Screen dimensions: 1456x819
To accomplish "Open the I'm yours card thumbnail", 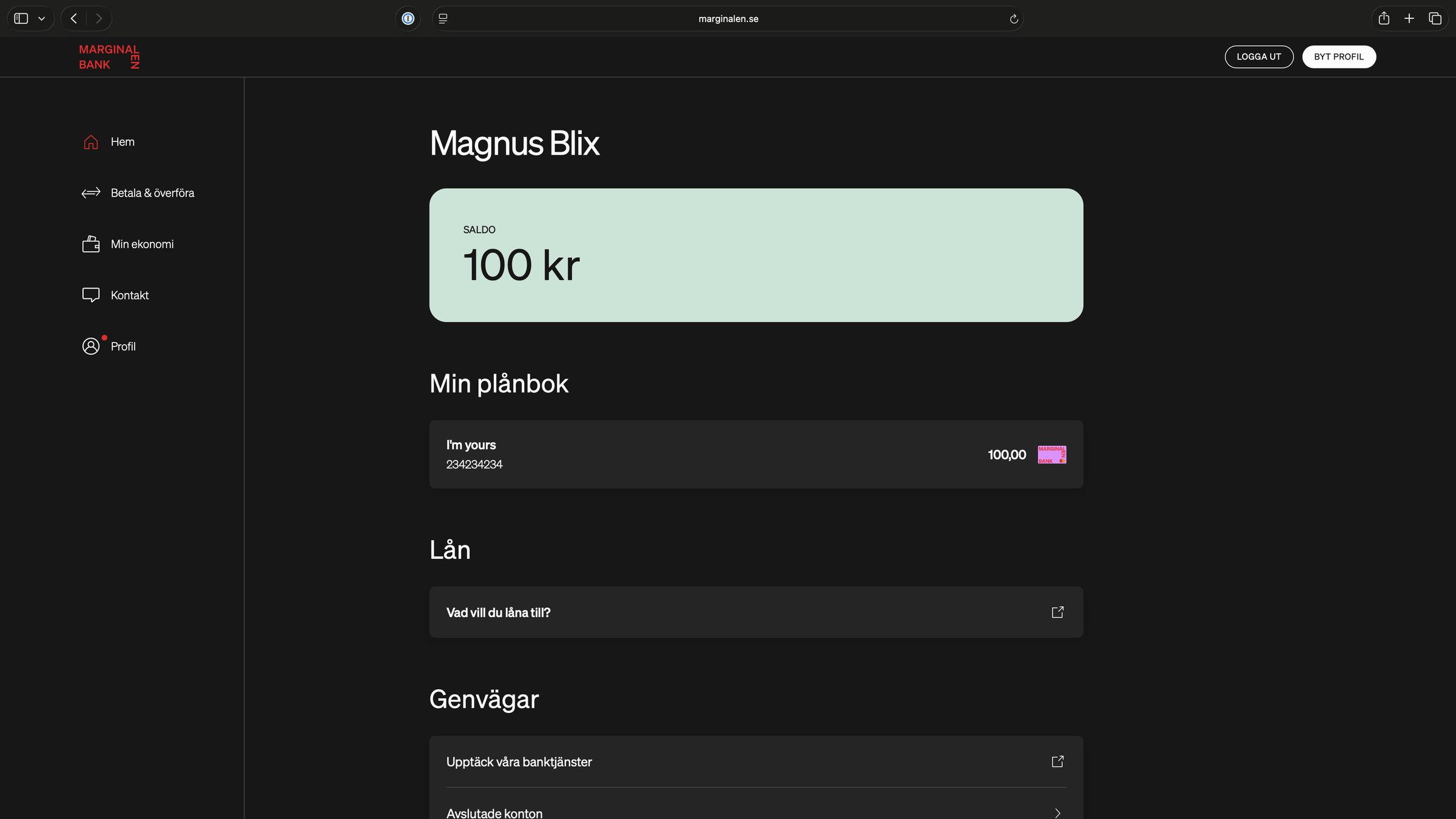I will (1052, 454).
